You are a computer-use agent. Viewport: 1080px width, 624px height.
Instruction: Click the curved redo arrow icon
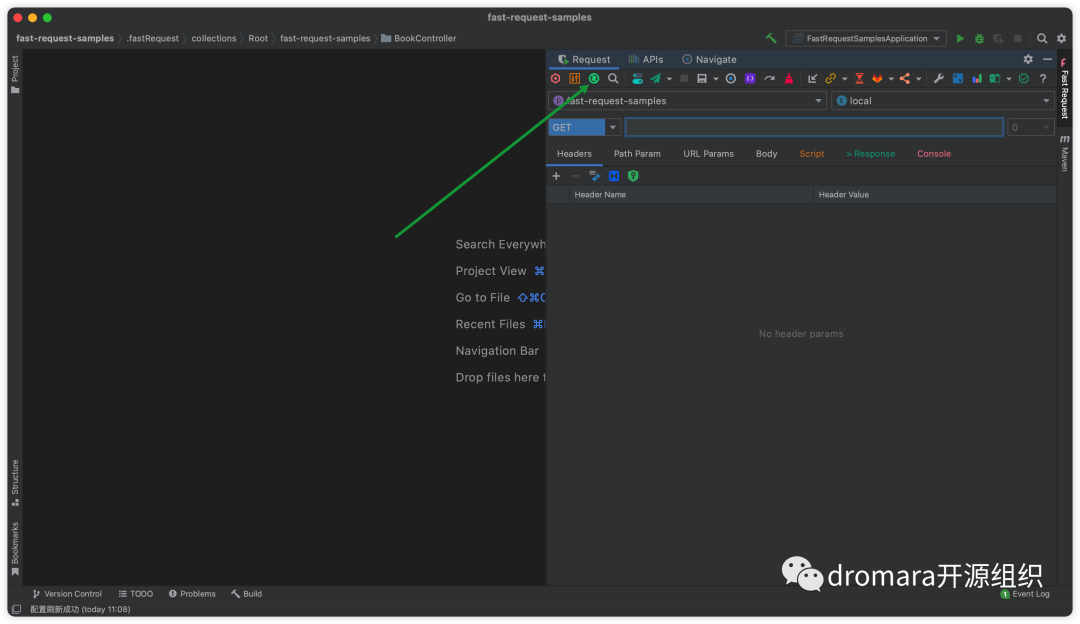pos(769,79)
